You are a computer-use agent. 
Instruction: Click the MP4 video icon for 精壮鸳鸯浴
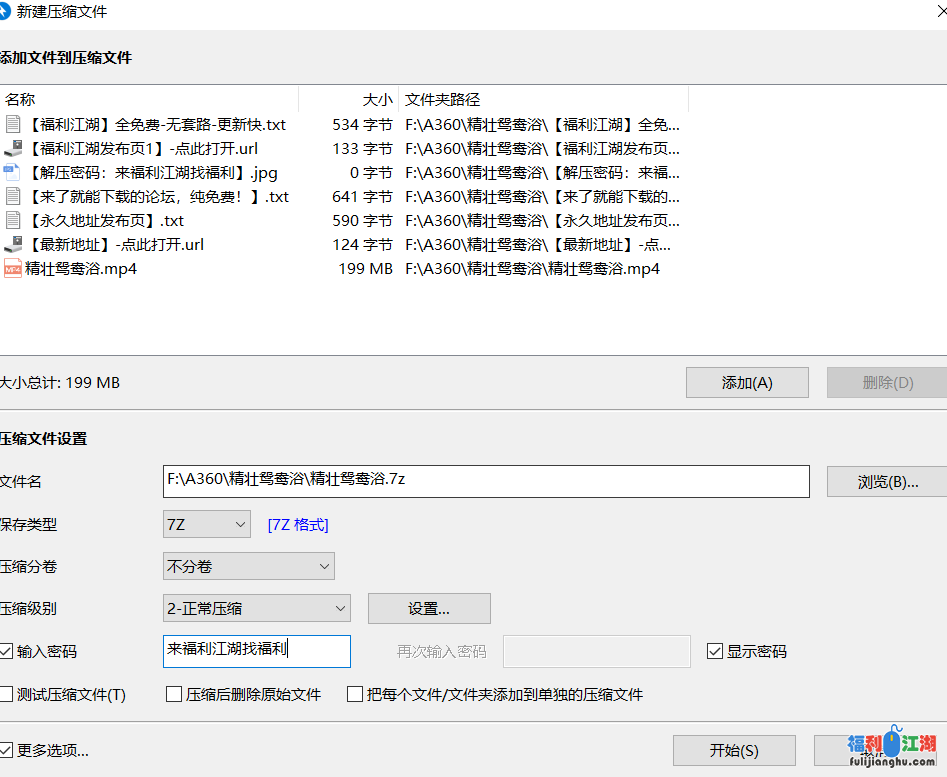13,269
